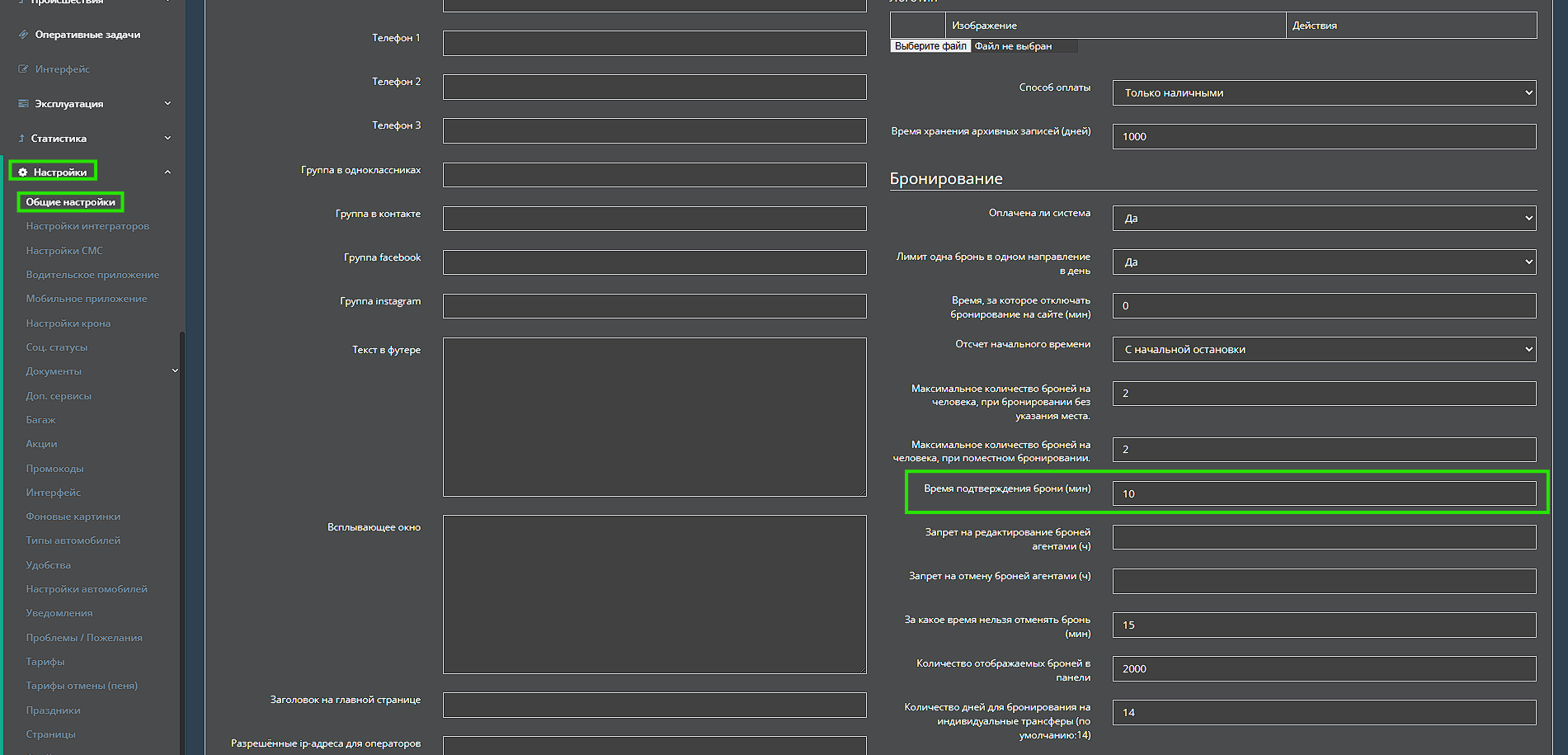Open Тарифы отмены (пеня) link
Screen dimensions: 1568x755
[82, 686]
